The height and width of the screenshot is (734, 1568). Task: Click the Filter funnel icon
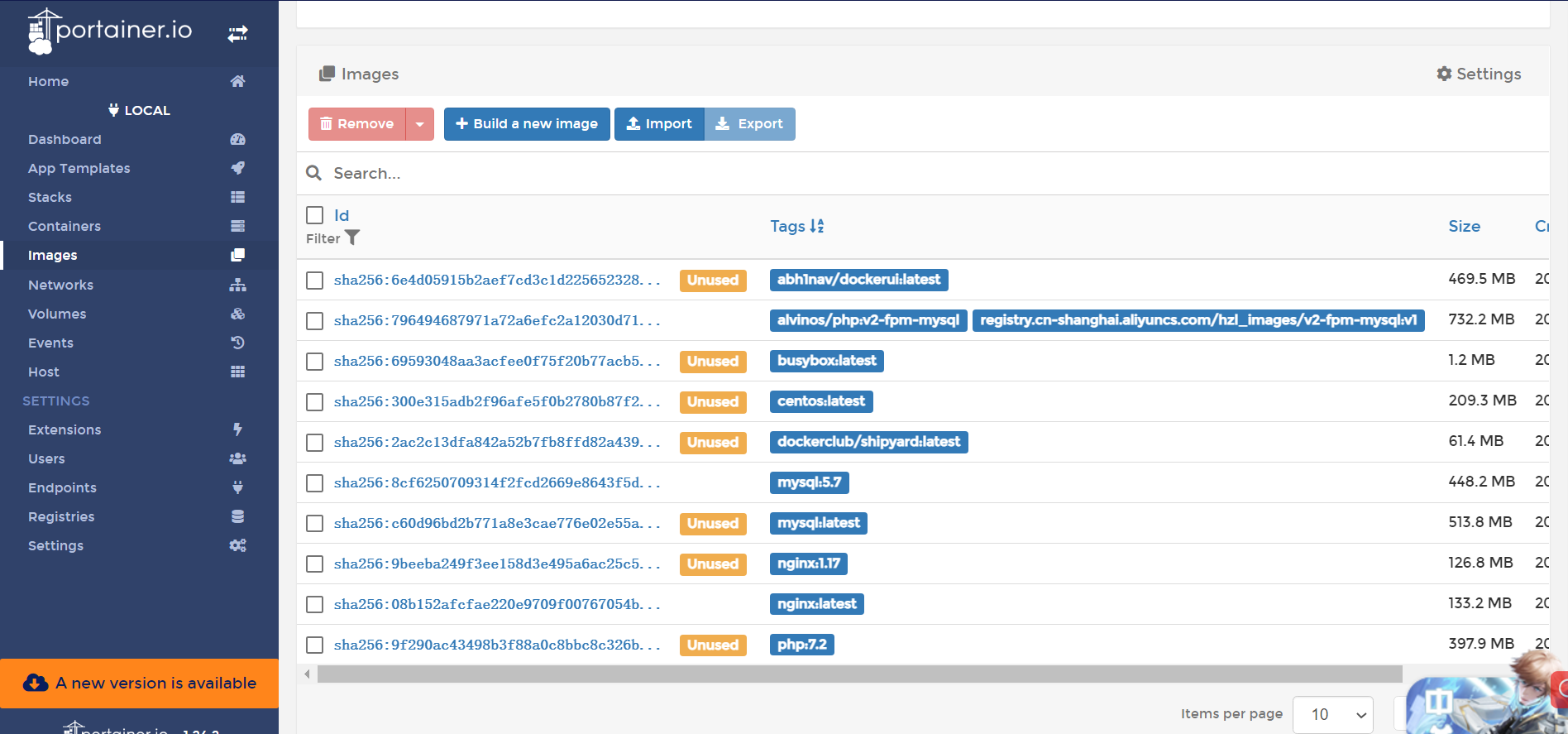pyautogui.click(x=352, y=237)
